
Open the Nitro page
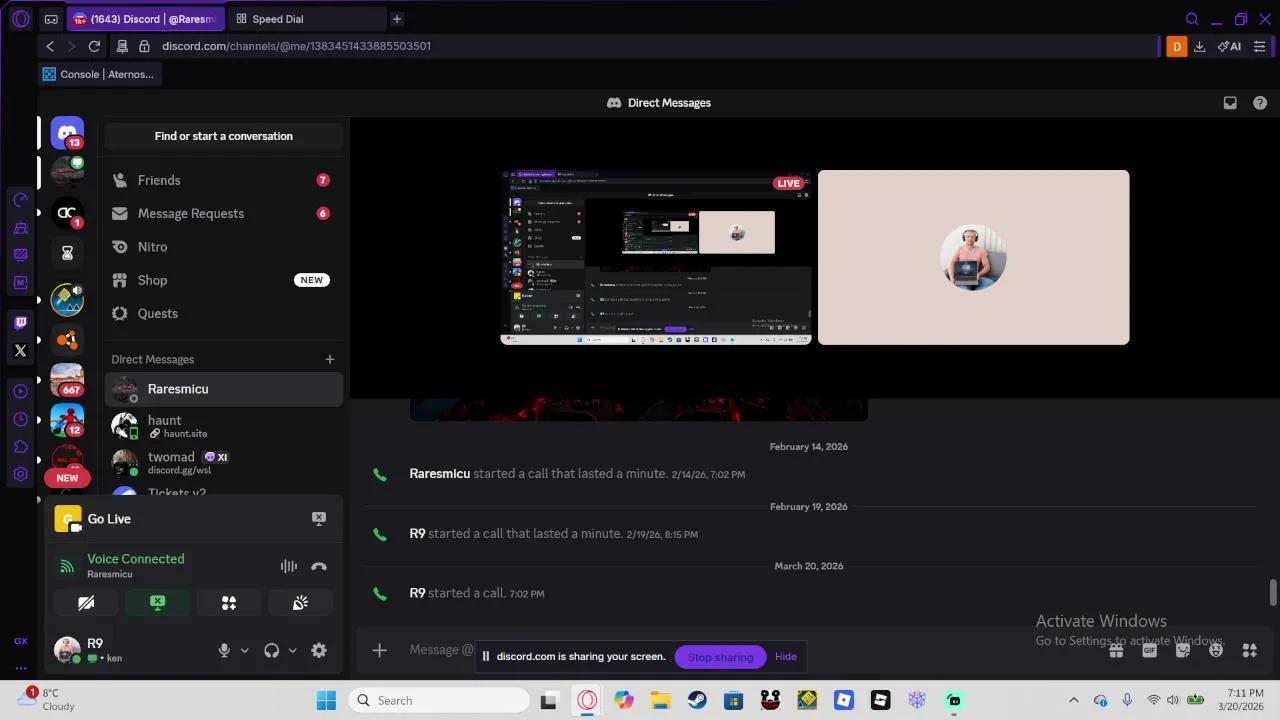pyautogui.click(x=224, y=247)
